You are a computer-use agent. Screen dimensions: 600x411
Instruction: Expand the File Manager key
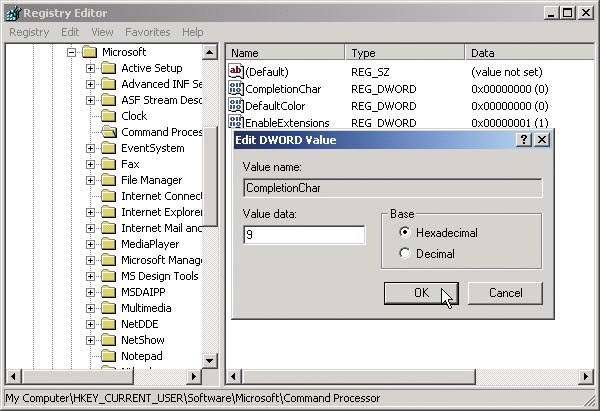click(x=90, y=180)
